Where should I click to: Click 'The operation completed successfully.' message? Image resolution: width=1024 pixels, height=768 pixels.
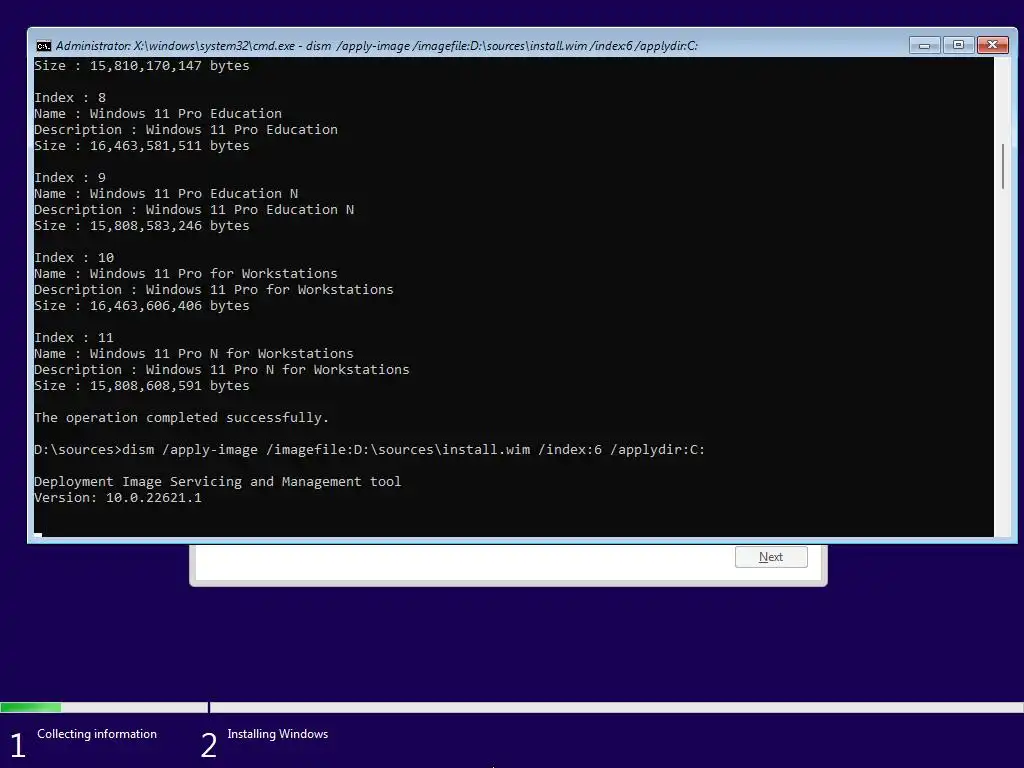tap(182, 417)
